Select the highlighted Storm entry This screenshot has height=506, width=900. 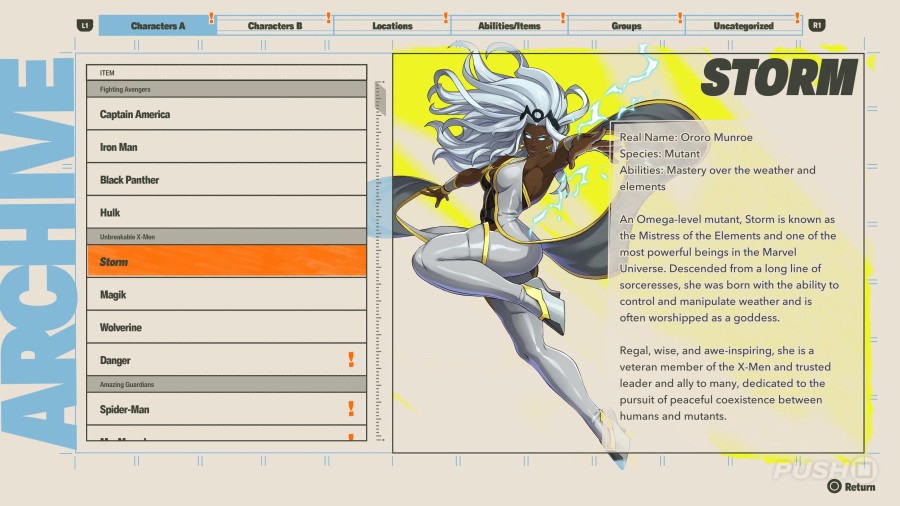(x=226, y=261)
